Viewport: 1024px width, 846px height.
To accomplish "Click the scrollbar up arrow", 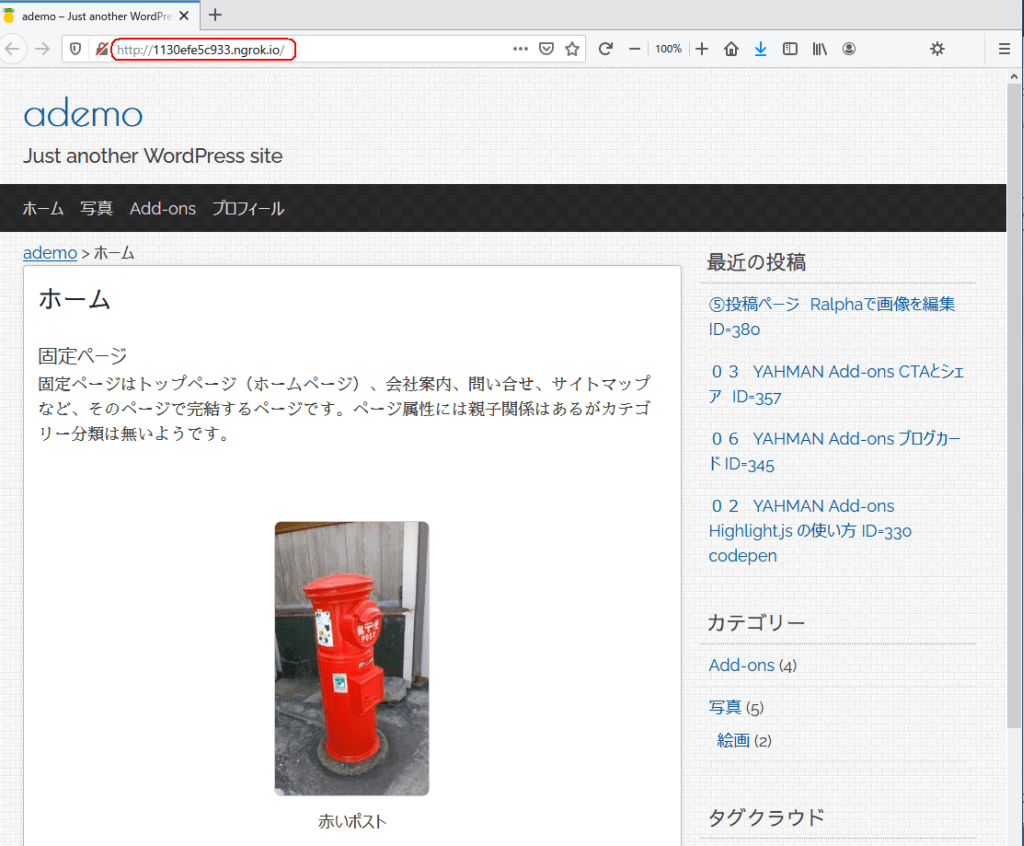I will 1014,76.
